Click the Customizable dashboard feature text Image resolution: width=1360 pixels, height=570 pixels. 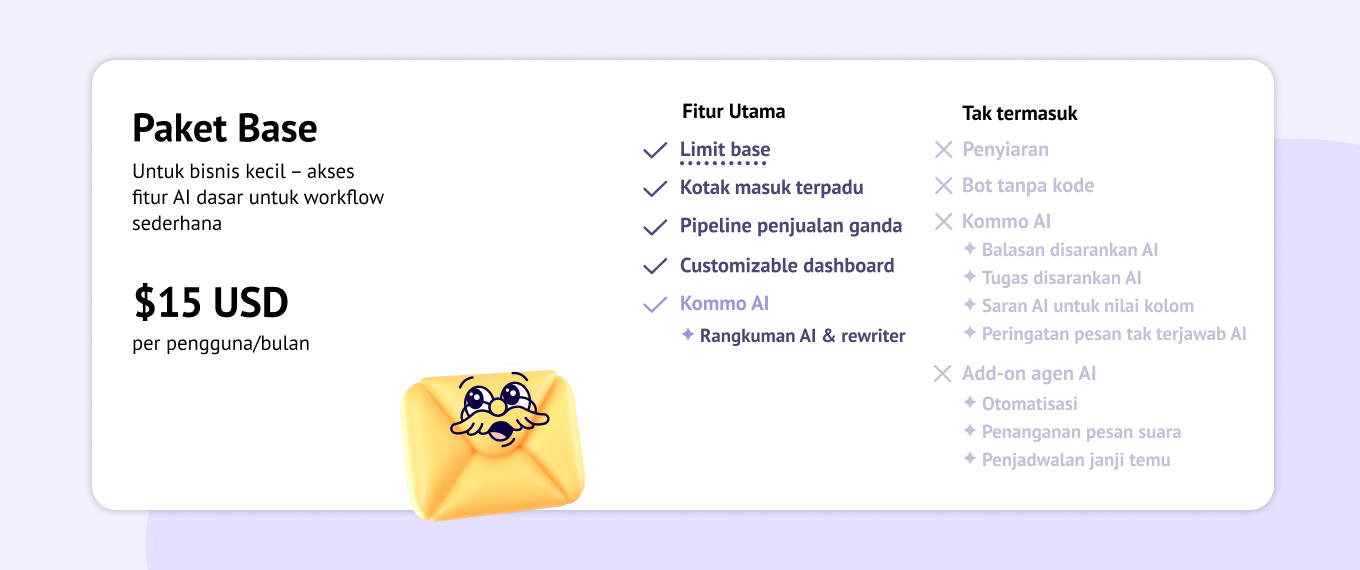point(787,266)
